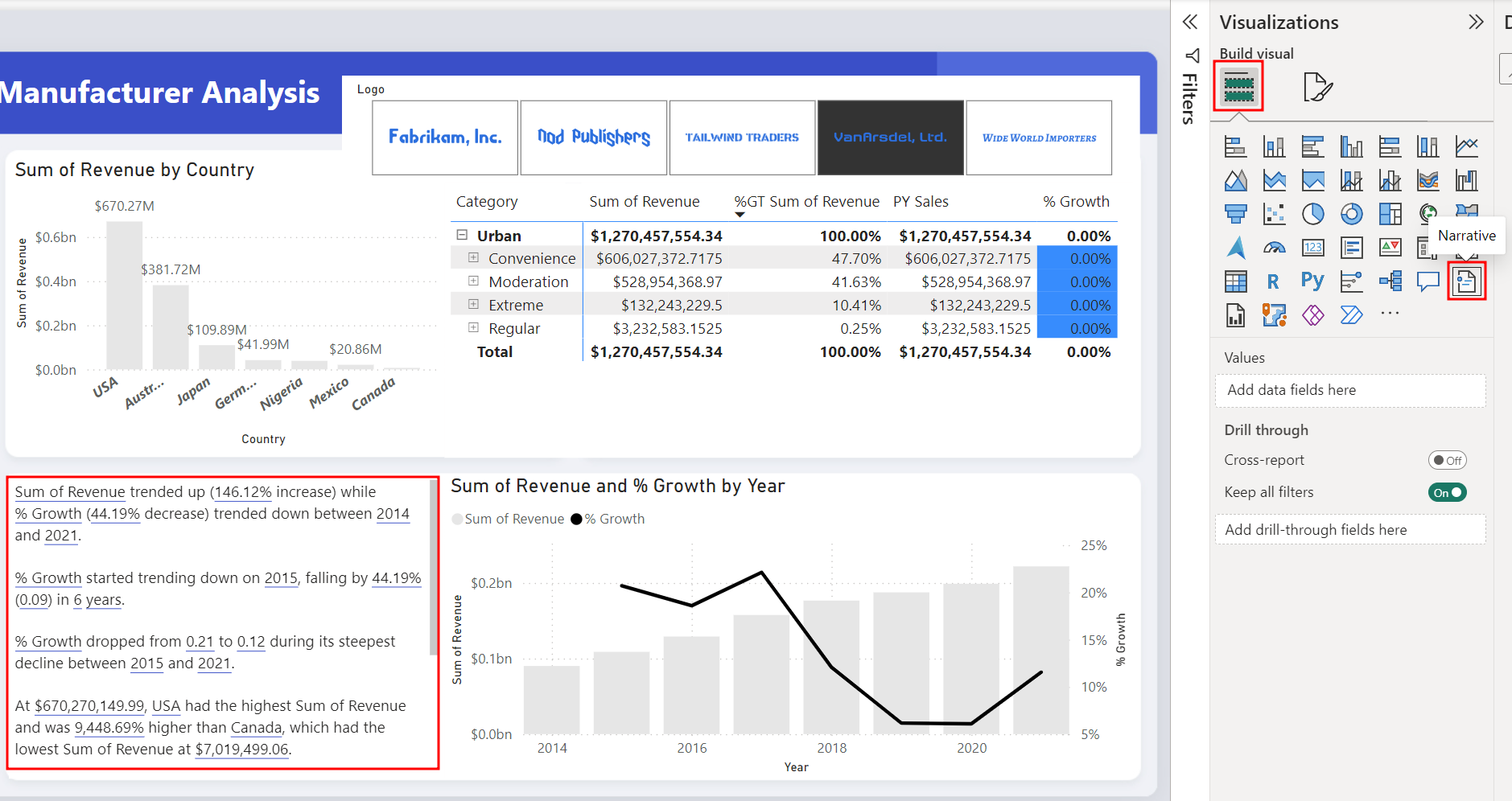Turn on the Cross-report toggle

(1447, 460)
